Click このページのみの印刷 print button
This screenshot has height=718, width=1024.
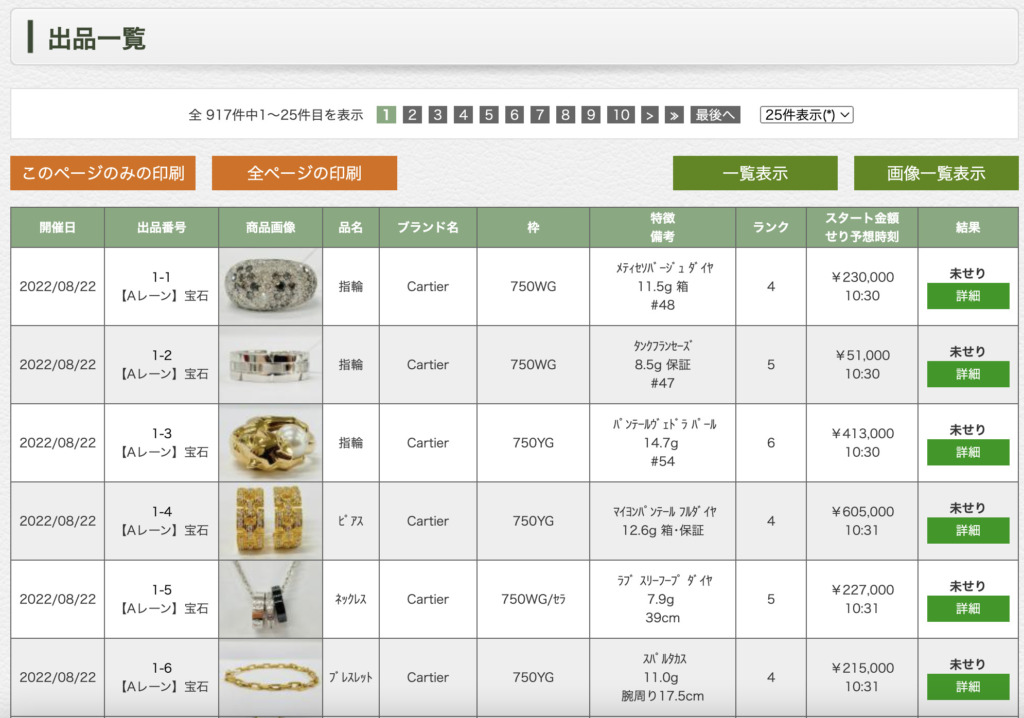[103, 173]
